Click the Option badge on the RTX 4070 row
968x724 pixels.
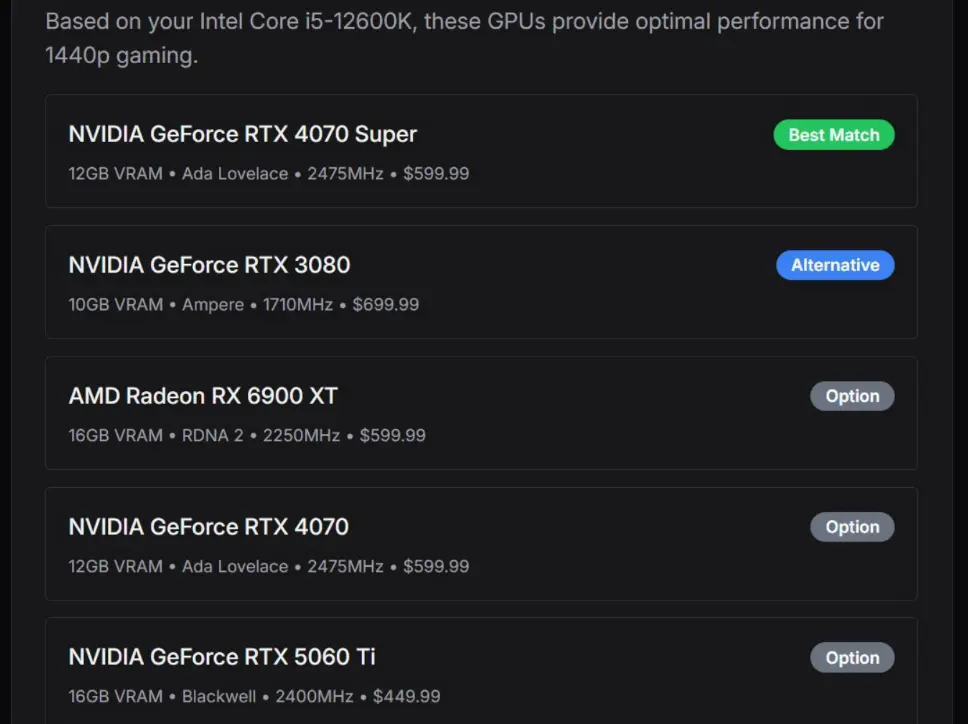click(x=852, y=526)
